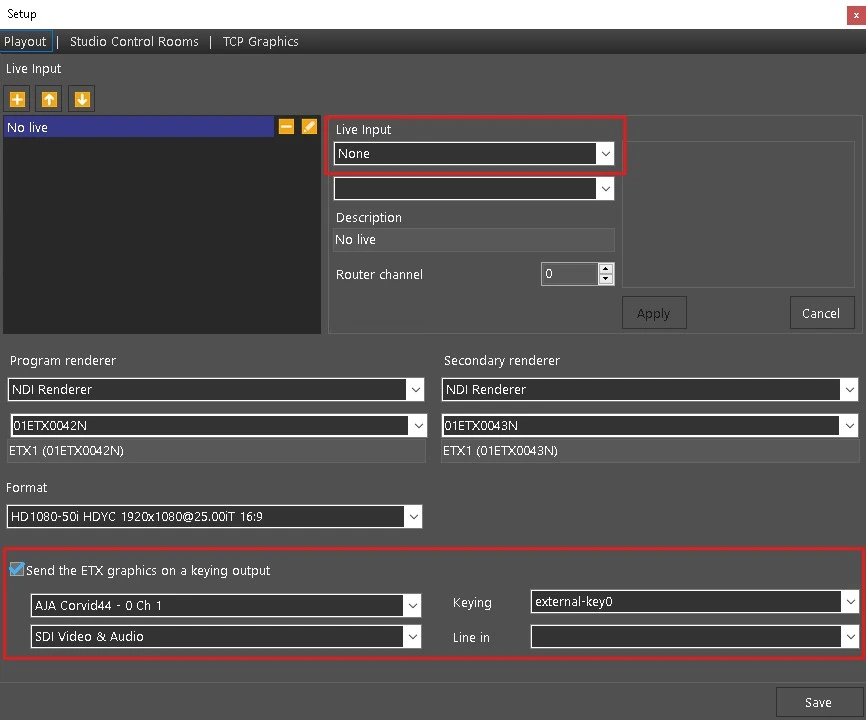Increase Router channel with up stepper arrow
866x720 pixels.
605,269
